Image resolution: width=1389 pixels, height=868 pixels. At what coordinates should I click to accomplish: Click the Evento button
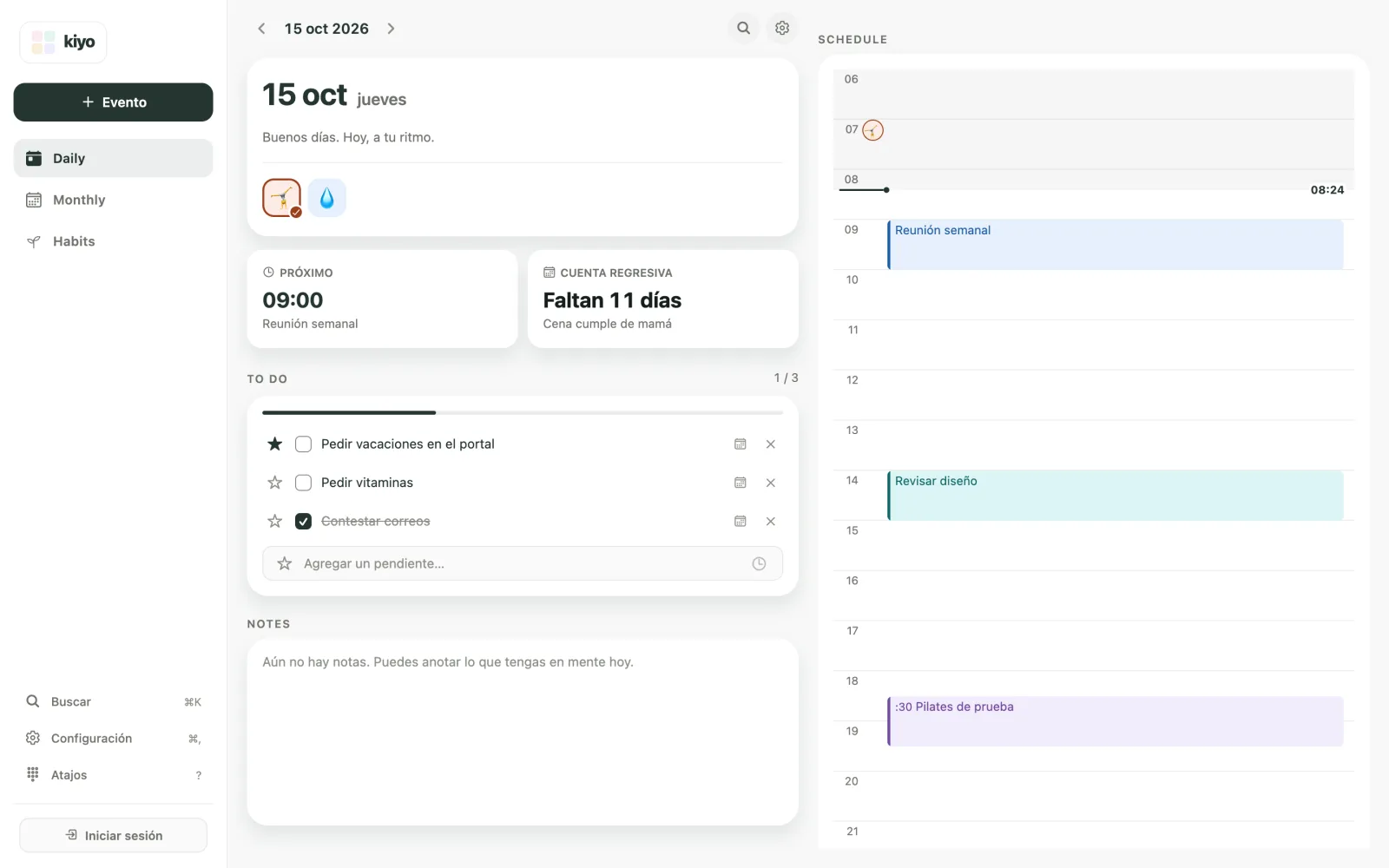click(x=113, y=102)
